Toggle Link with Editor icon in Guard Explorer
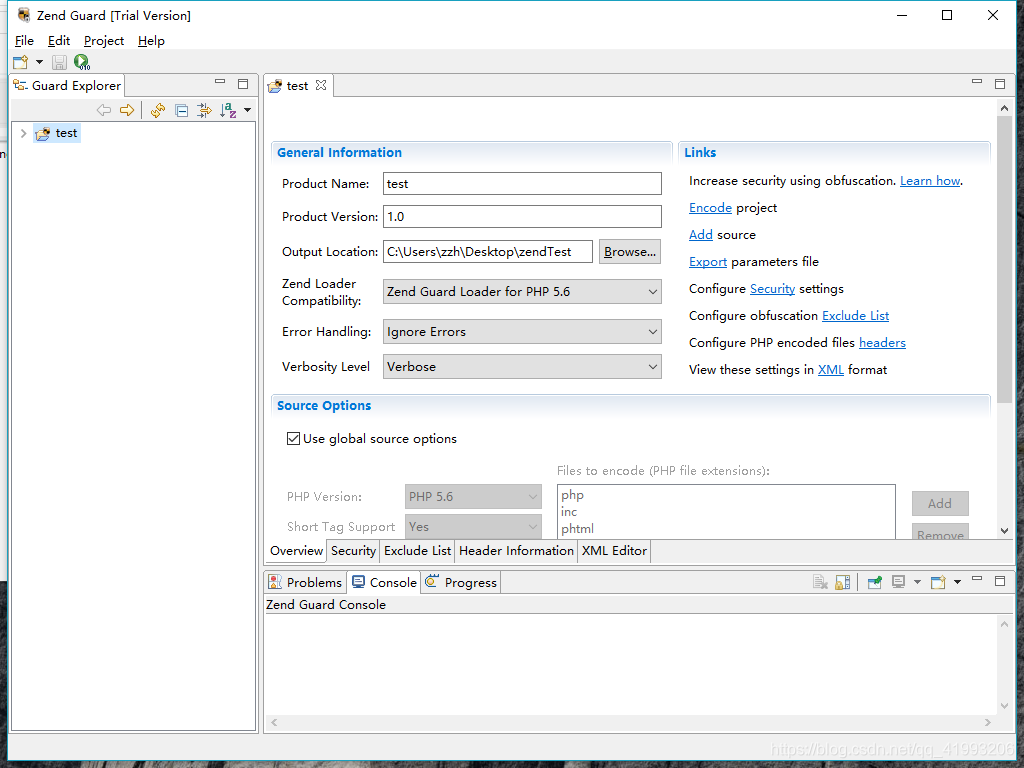 point(204,110)
